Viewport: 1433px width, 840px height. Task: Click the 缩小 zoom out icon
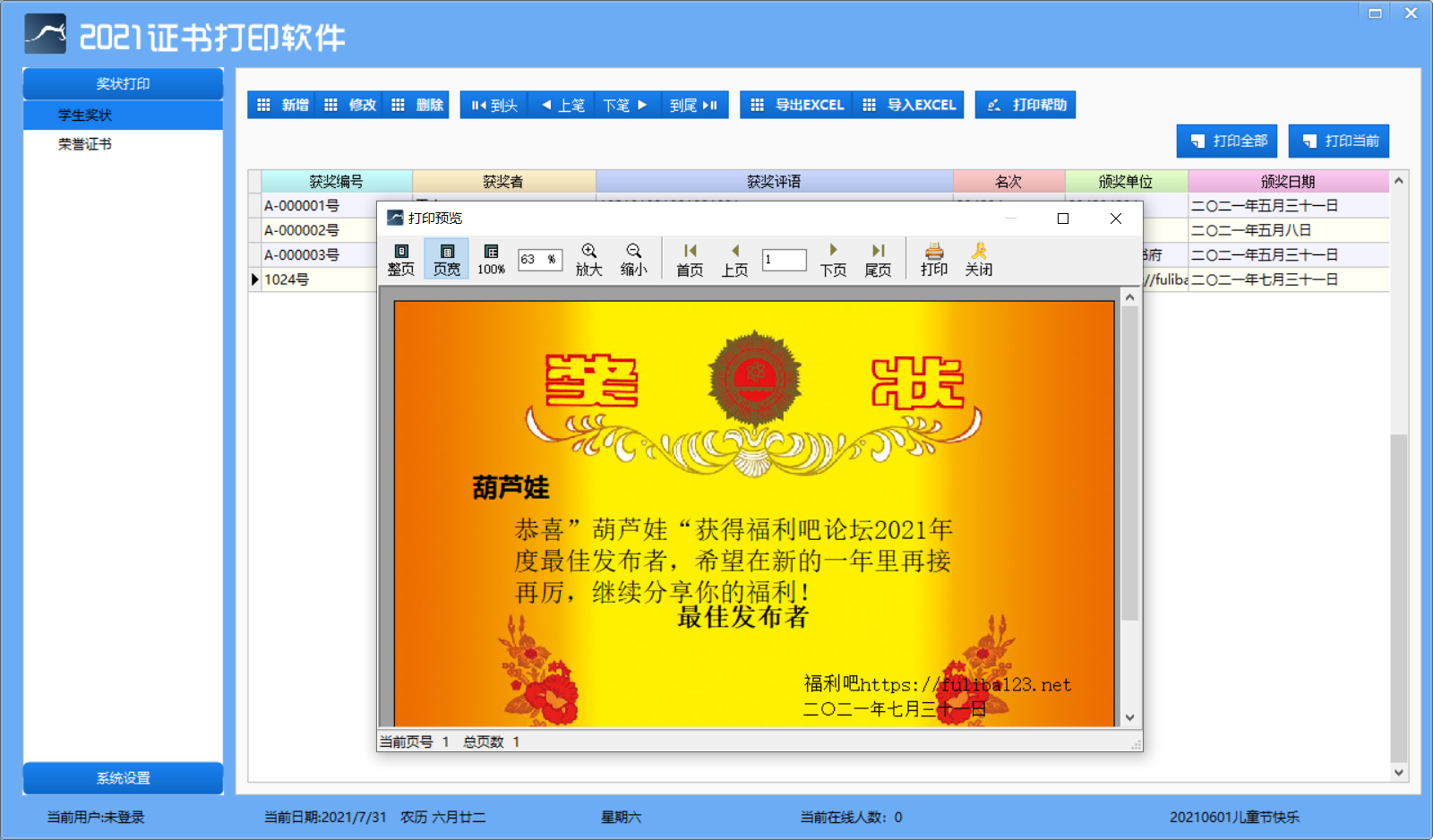tap(633, 259)
